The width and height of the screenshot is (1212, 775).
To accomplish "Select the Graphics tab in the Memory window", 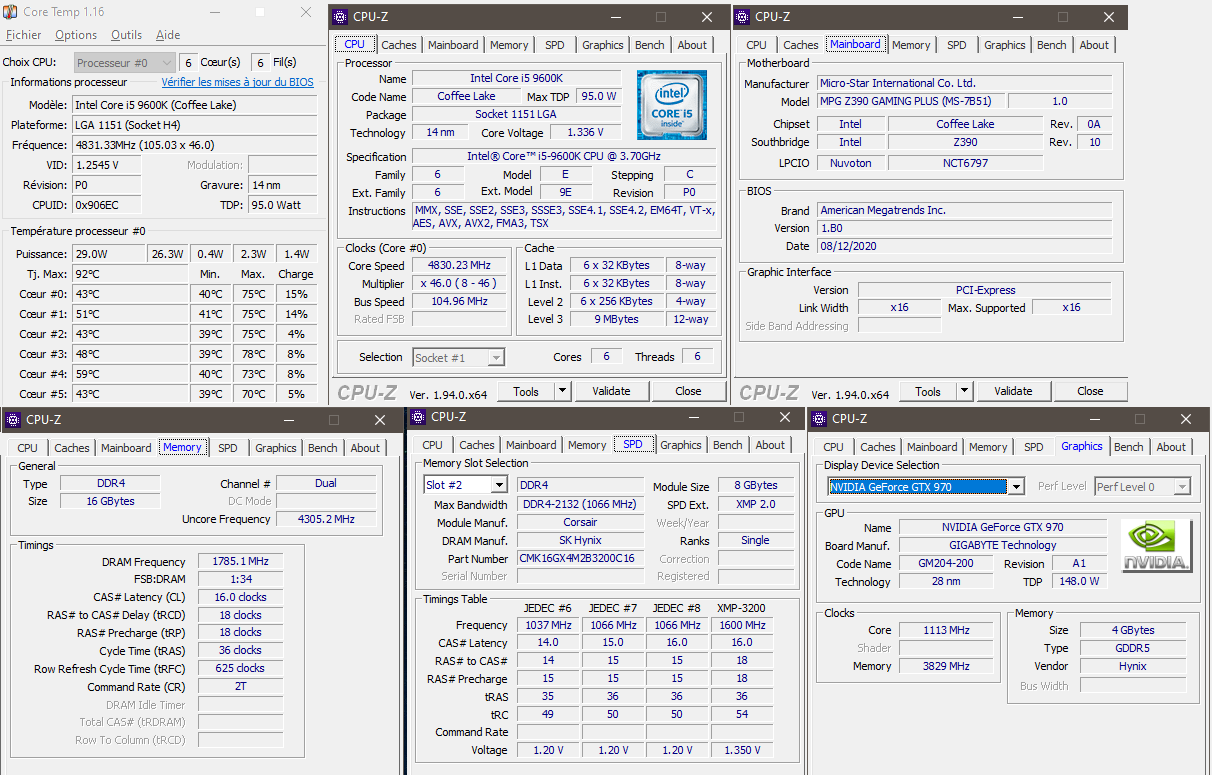I will [276, 448].
